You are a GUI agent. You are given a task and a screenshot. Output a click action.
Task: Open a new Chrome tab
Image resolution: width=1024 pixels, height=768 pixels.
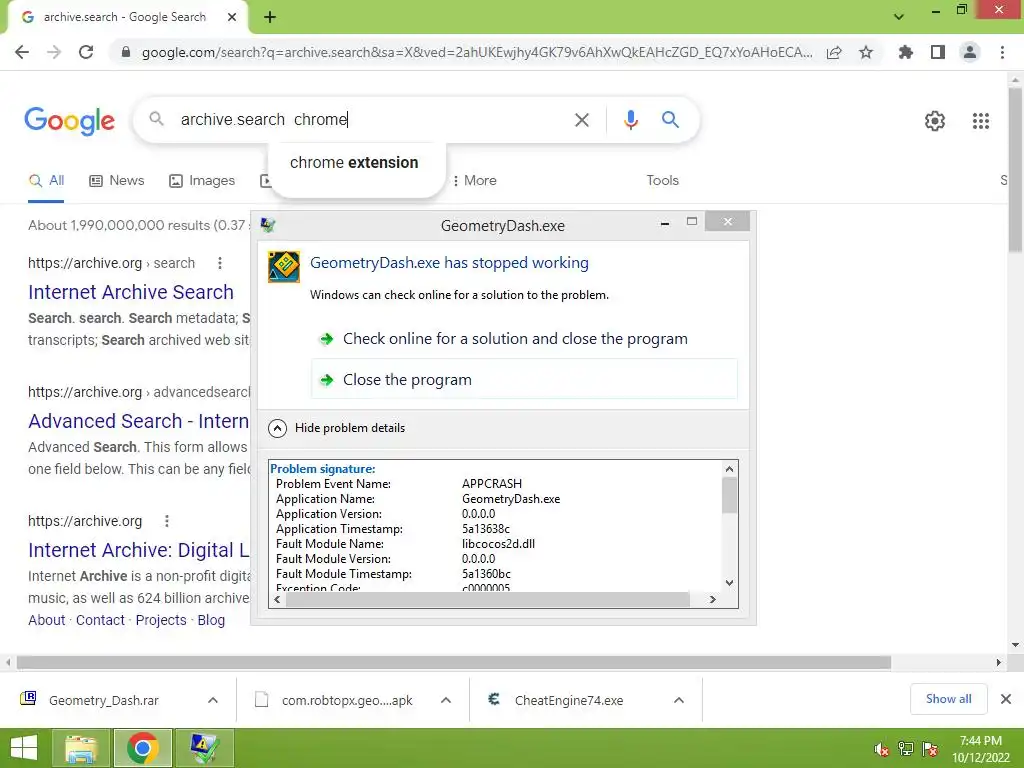pyautogui.click(x=270, y=18)
